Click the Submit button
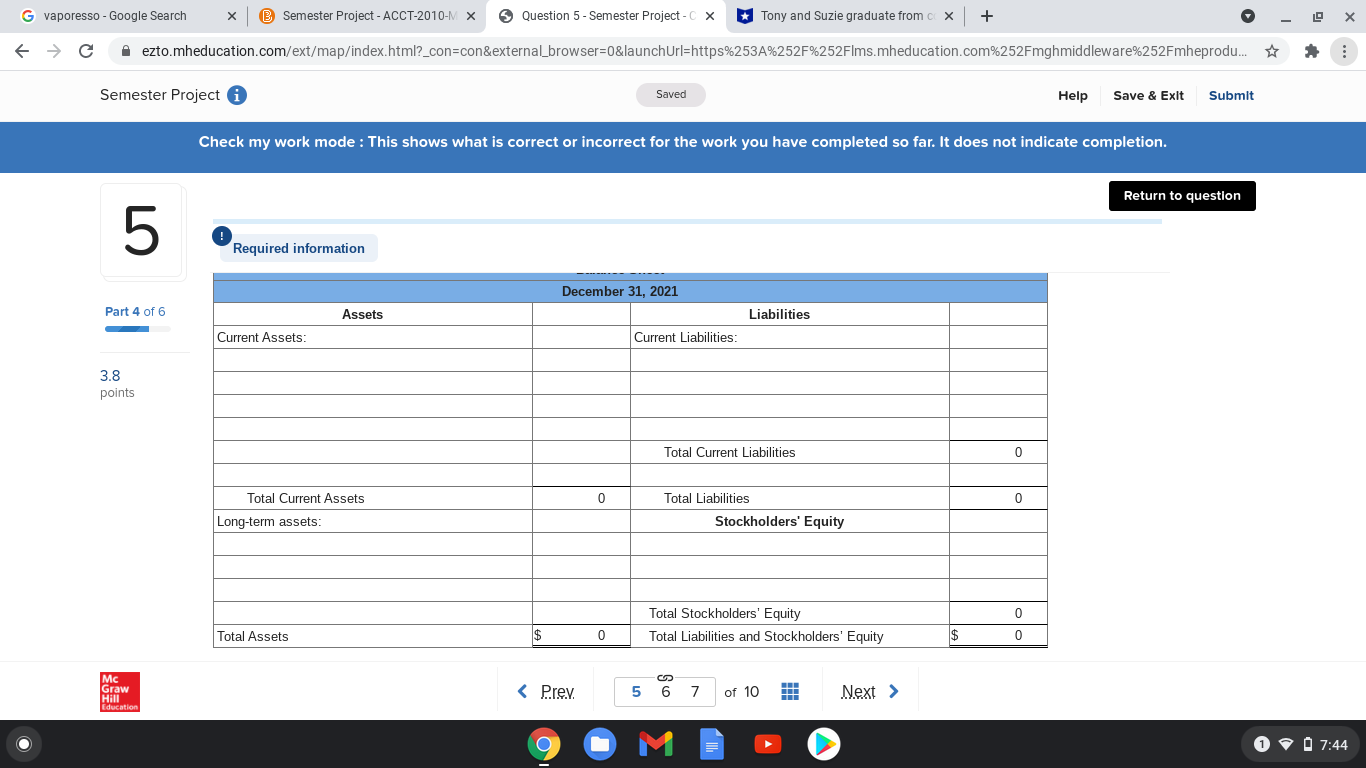 point(1231,95)
